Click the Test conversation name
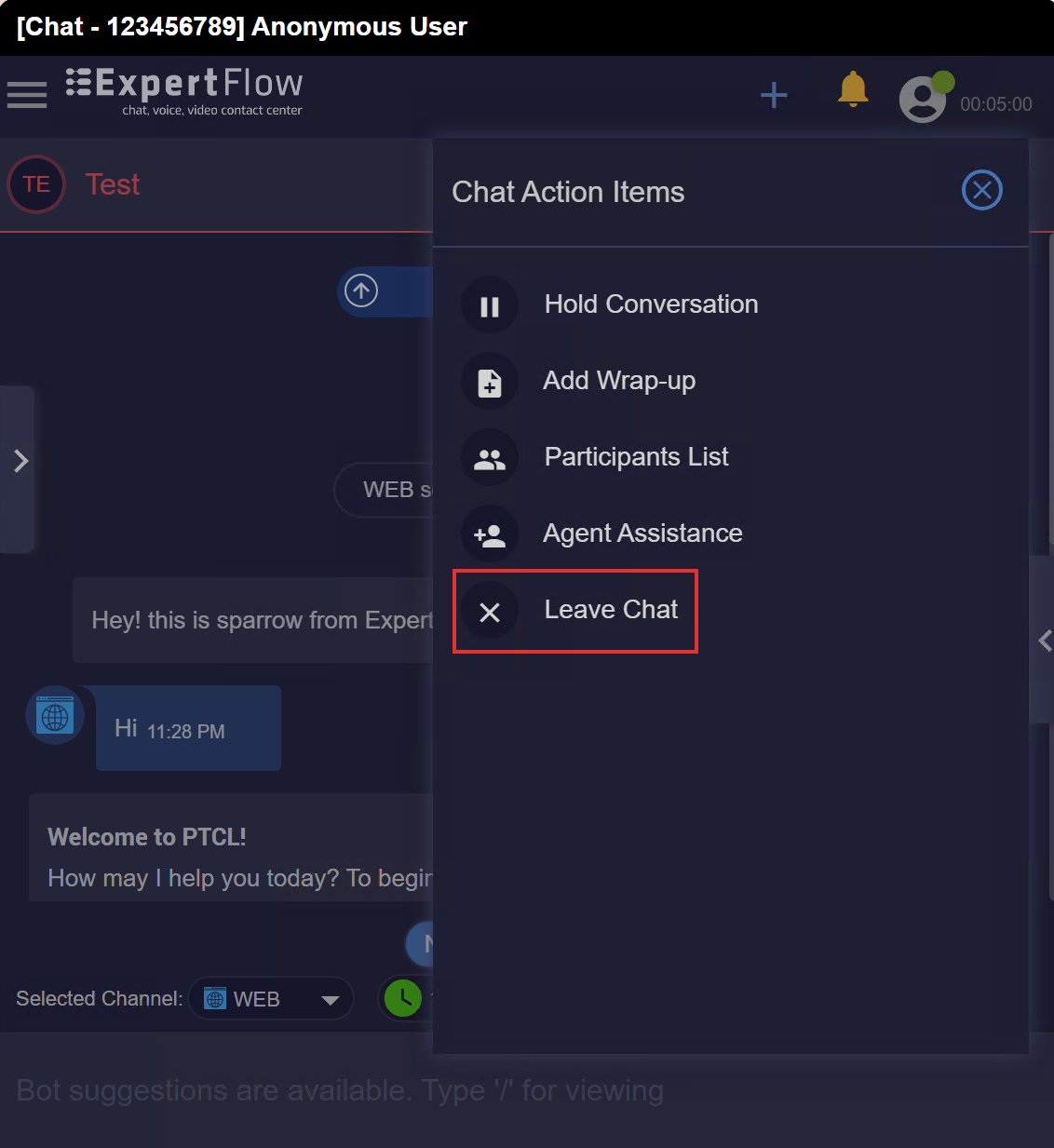Screen dimensions: 1054x1148 [x=113, y=184]
